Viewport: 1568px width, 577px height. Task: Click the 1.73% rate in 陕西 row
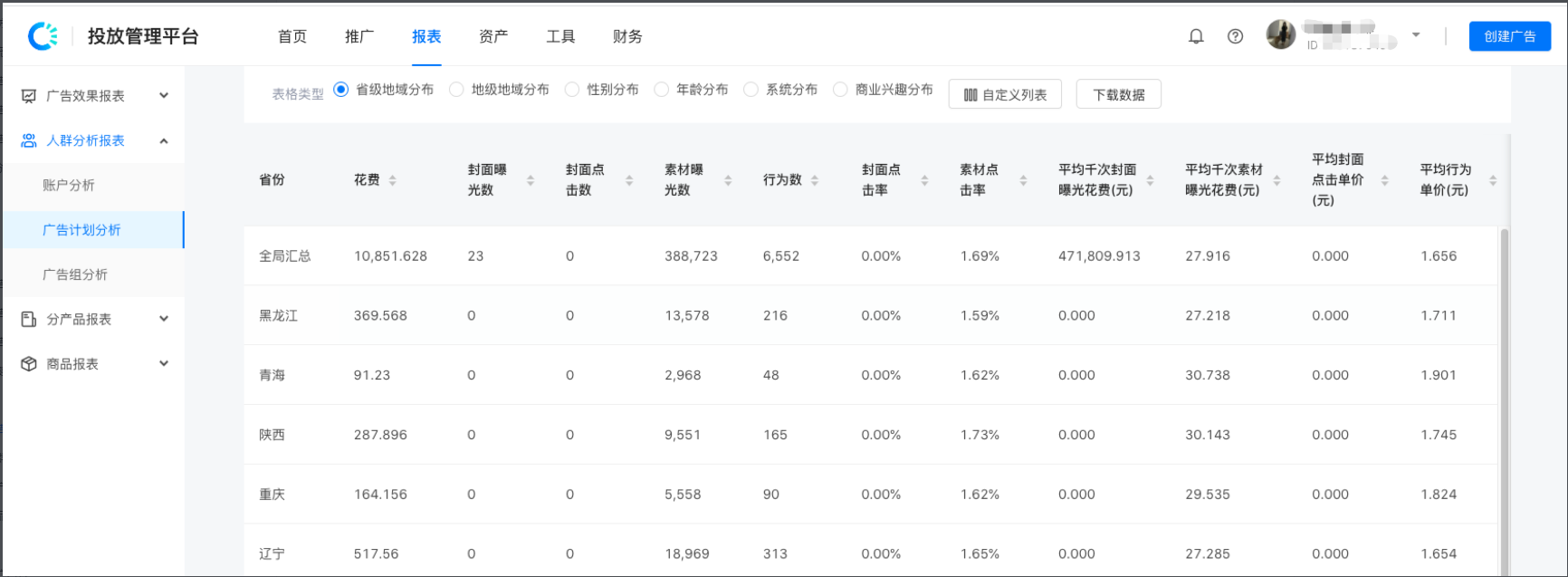coord(980,435)
